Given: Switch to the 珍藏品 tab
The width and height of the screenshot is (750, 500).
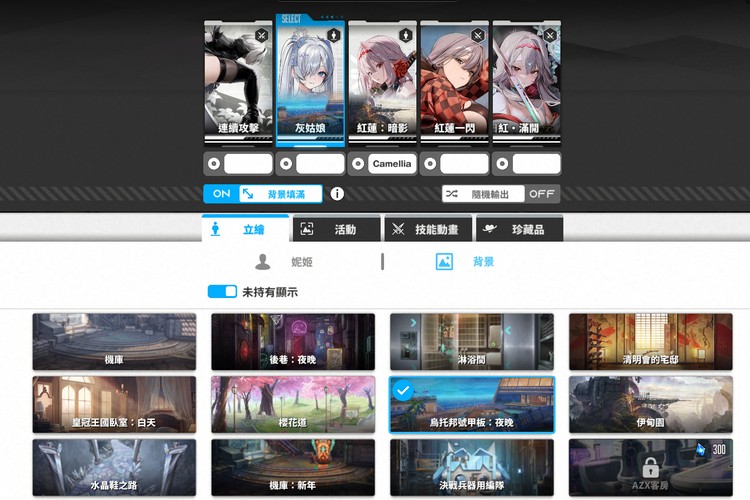Looking at the screenshot, I should pyautogui.click(x=519, y=229).
